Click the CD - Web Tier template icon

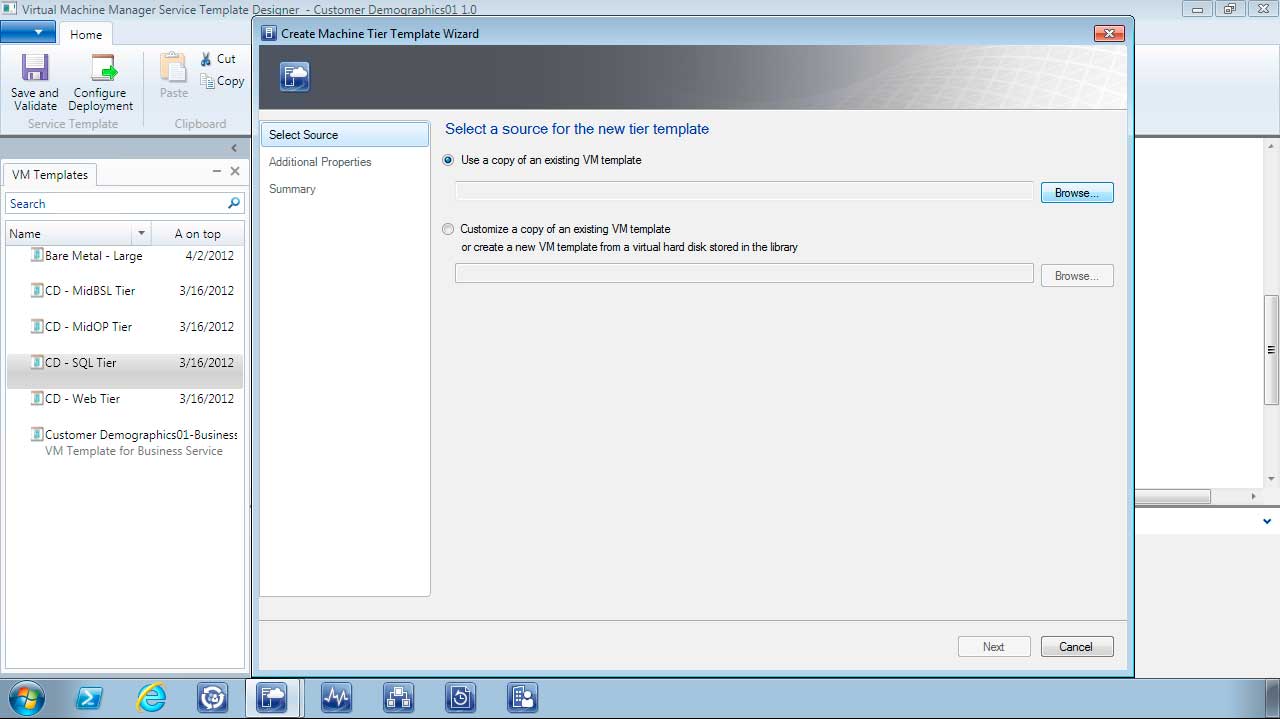[x=37, y=398]
